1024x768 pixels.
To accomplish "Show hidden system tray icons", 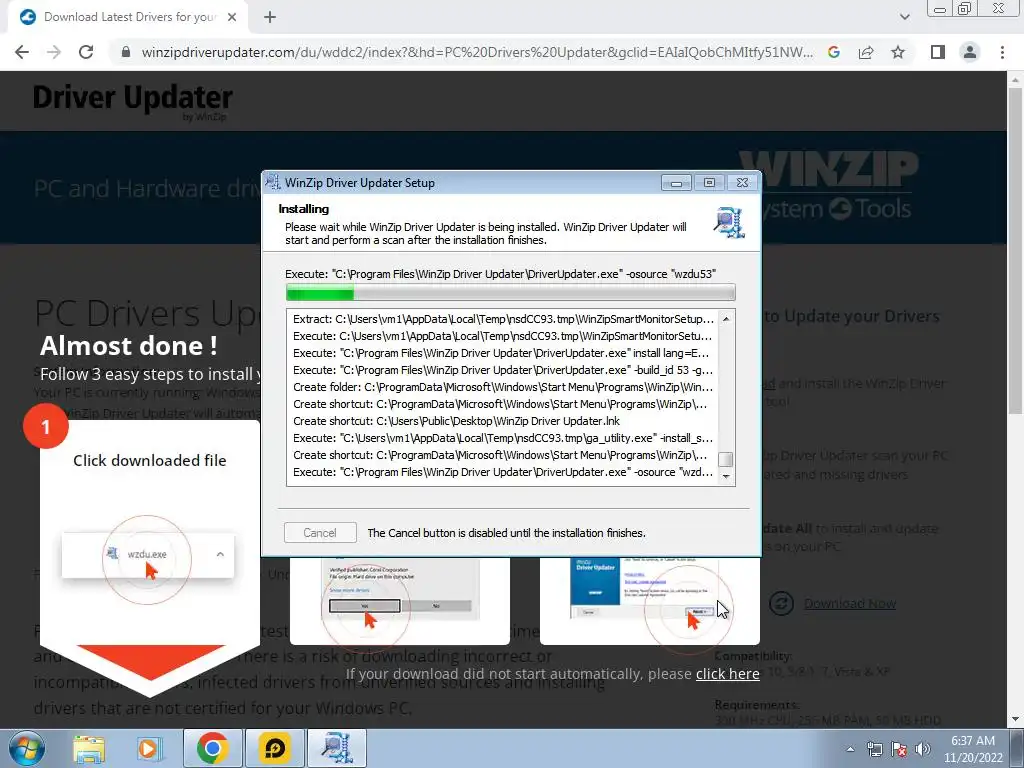I will 850,749.
